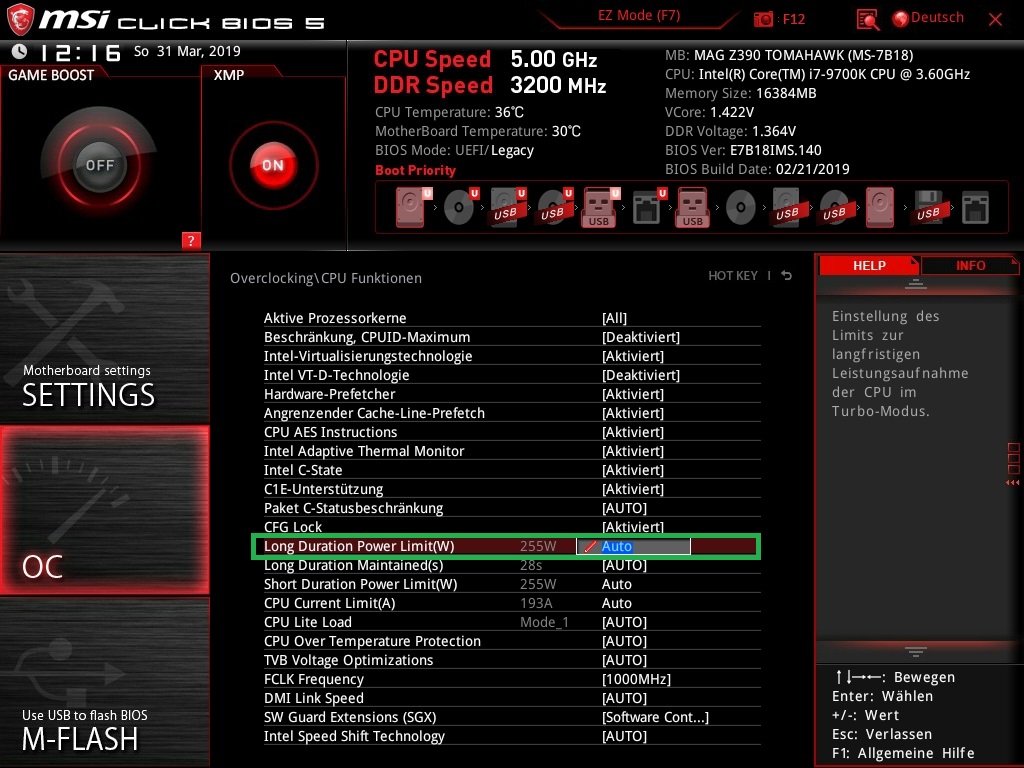The image size is (1024, 768).
Task: Click the Boot Priority label
Action: pos(415,170)
